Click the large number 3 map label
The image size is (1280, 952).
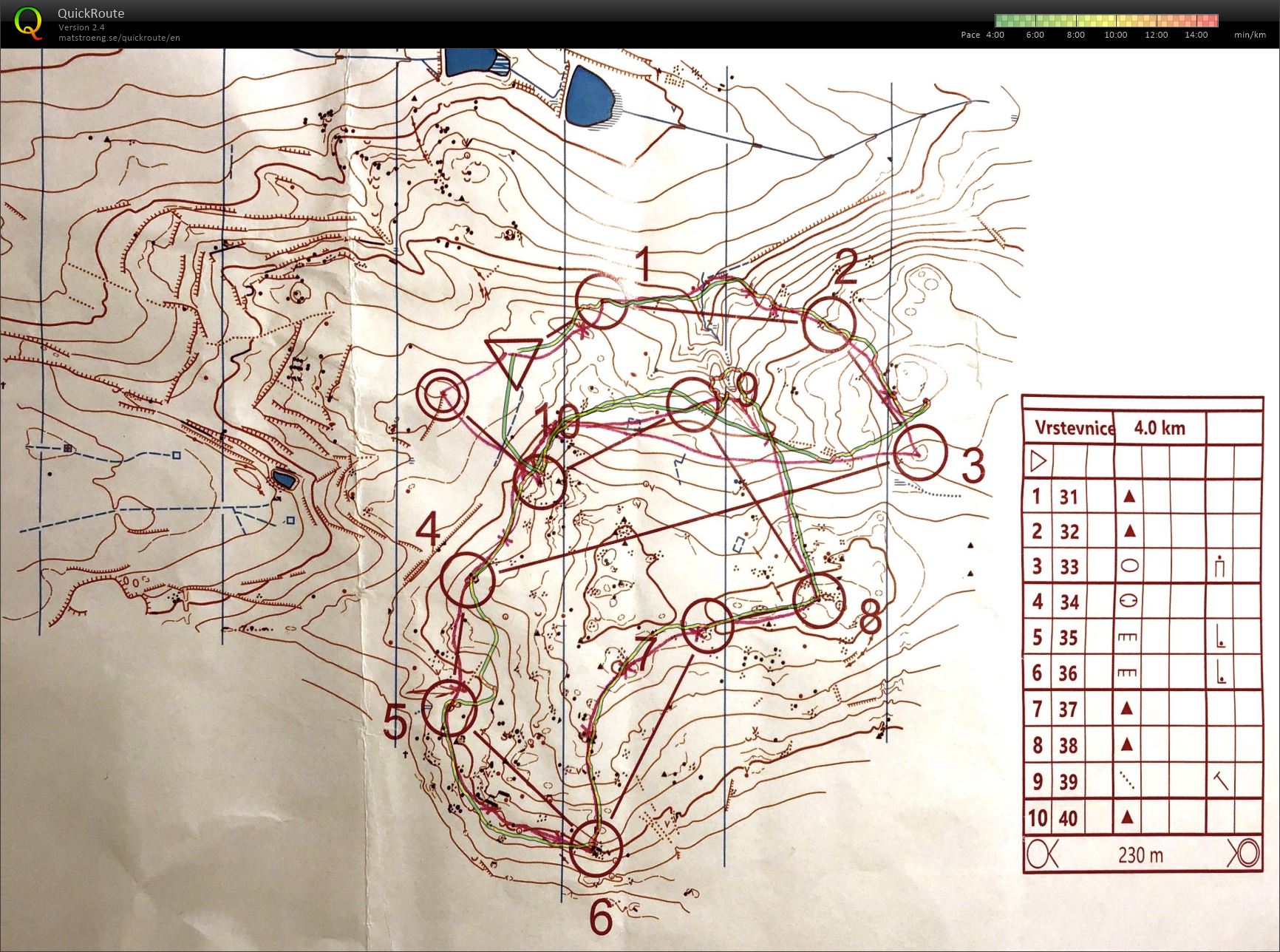(x=973, y=466)
